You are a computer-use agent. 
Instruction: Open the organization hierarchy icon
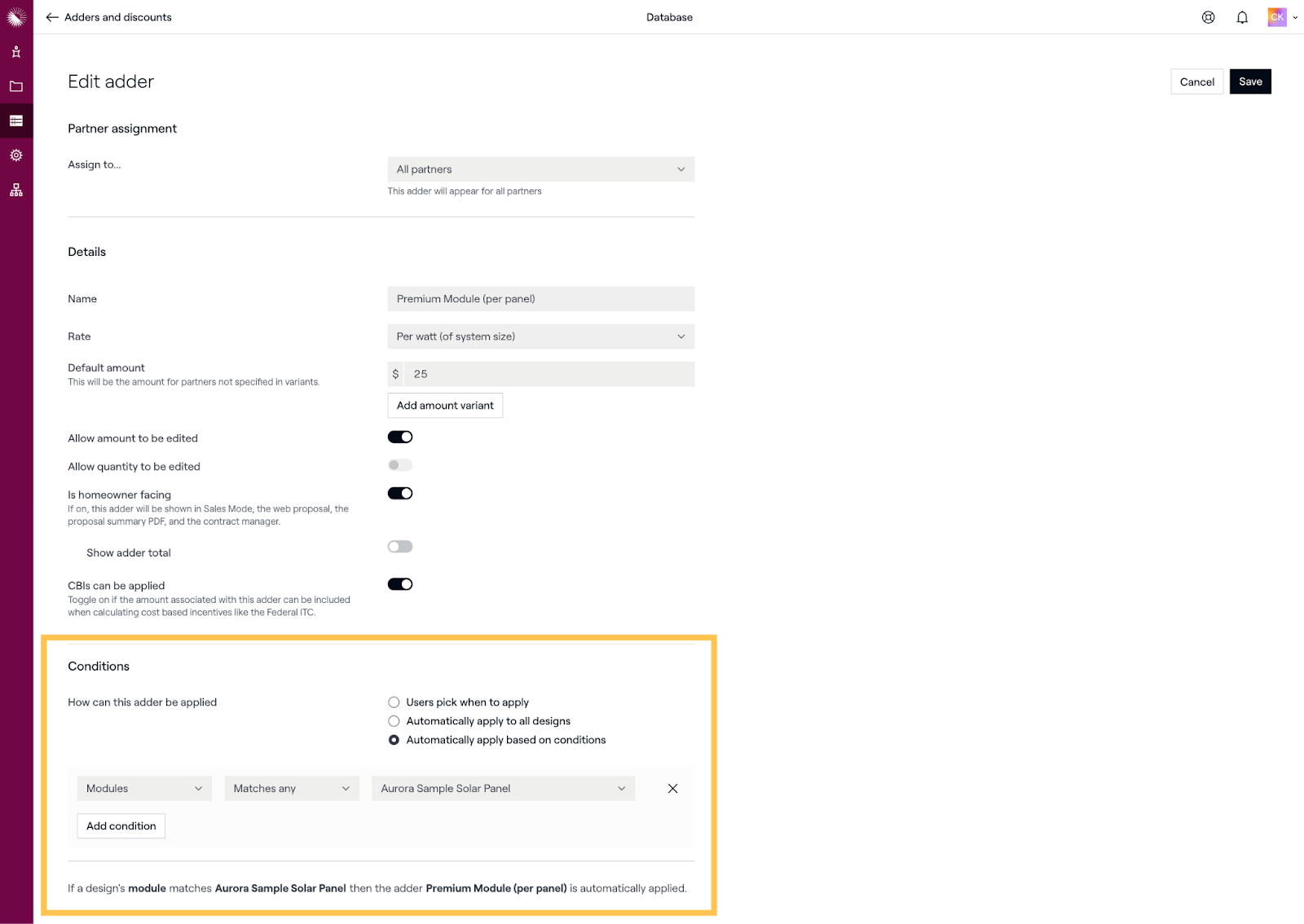pyautogui.click(x=16, y=190)
